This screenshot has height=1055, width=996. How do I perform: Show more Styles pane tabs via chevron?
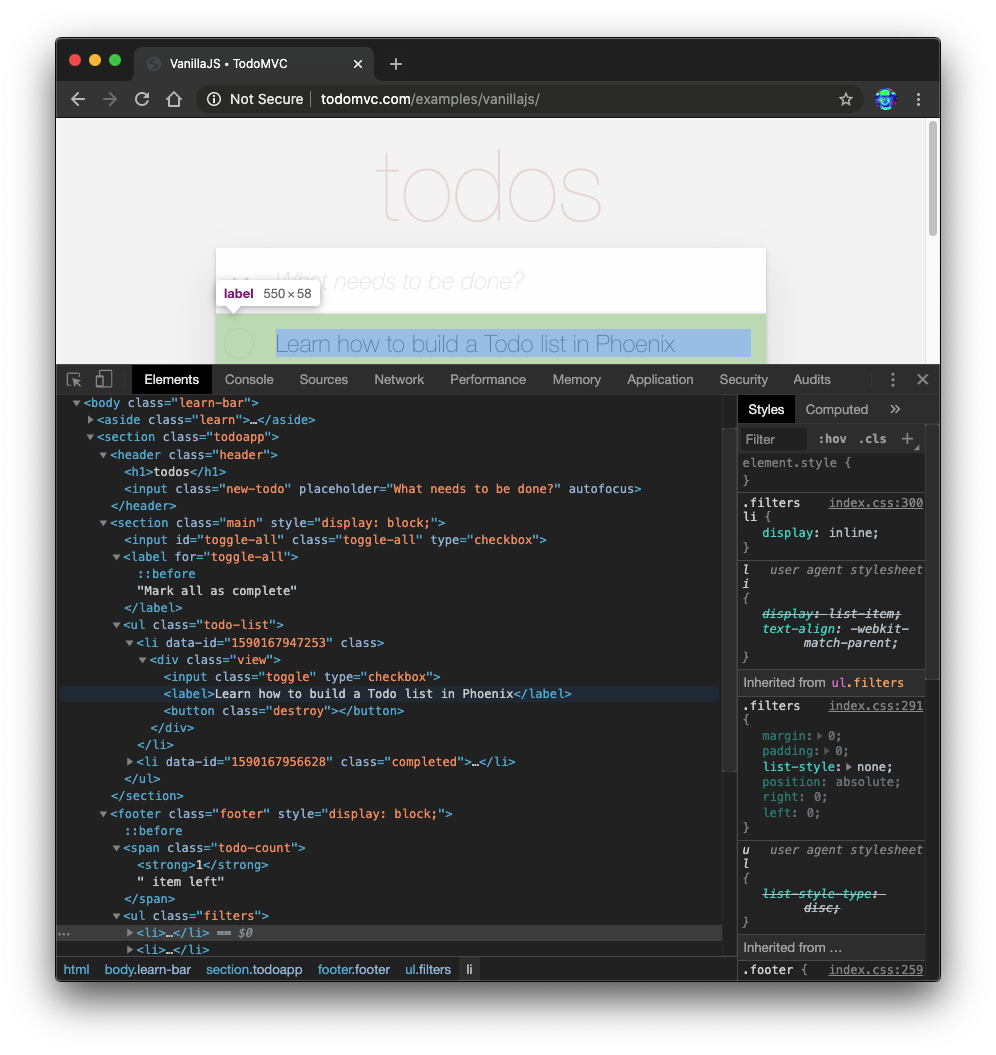[895, 409]
